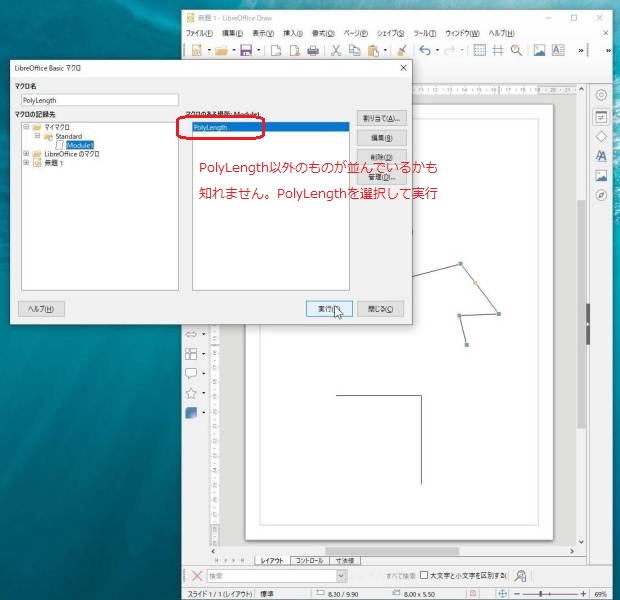Open the New document dropdown arrow

[x=209, y=50]
